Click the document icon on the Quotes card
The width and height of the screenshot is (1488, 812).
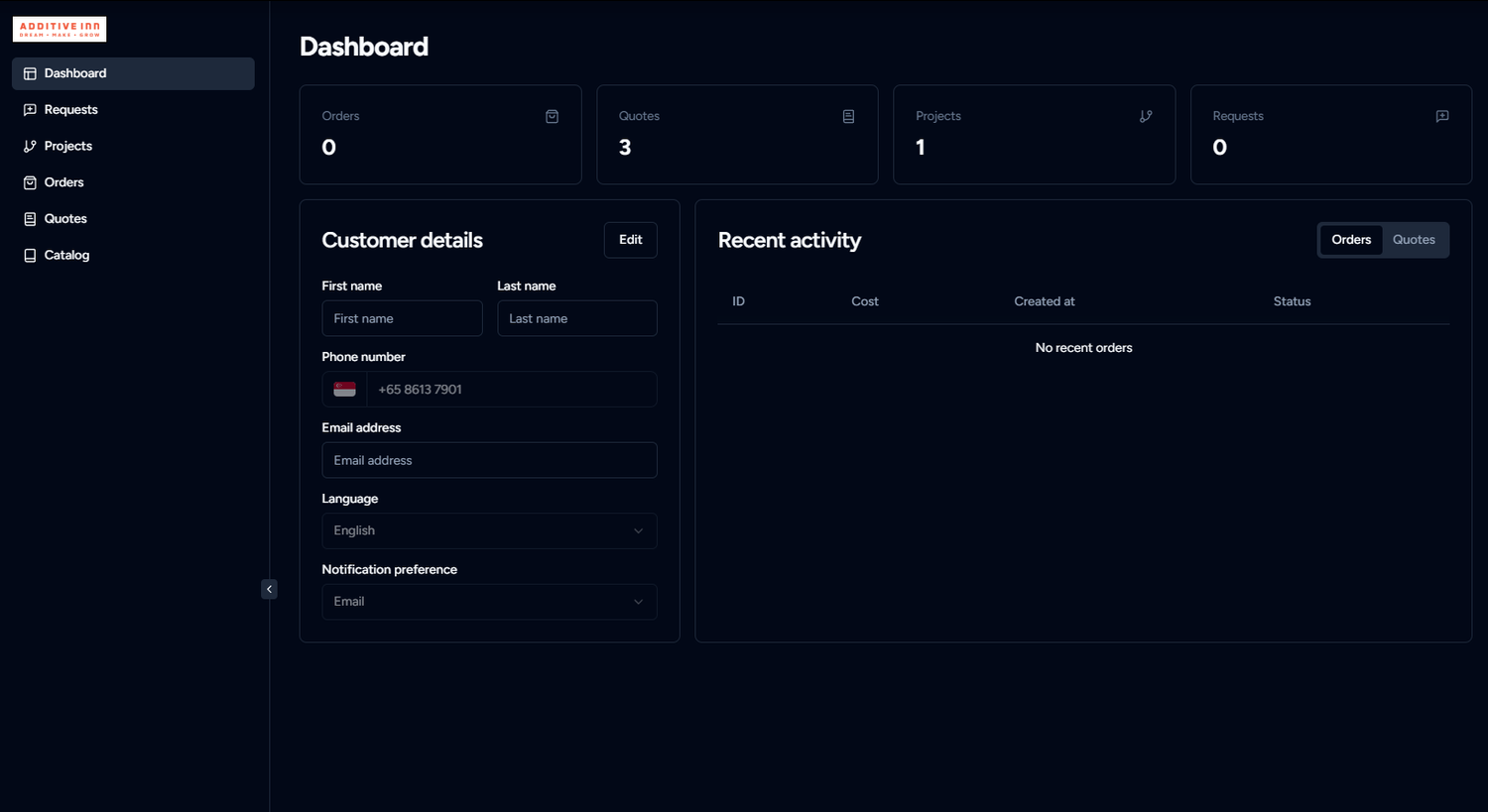tap(848, 116)
